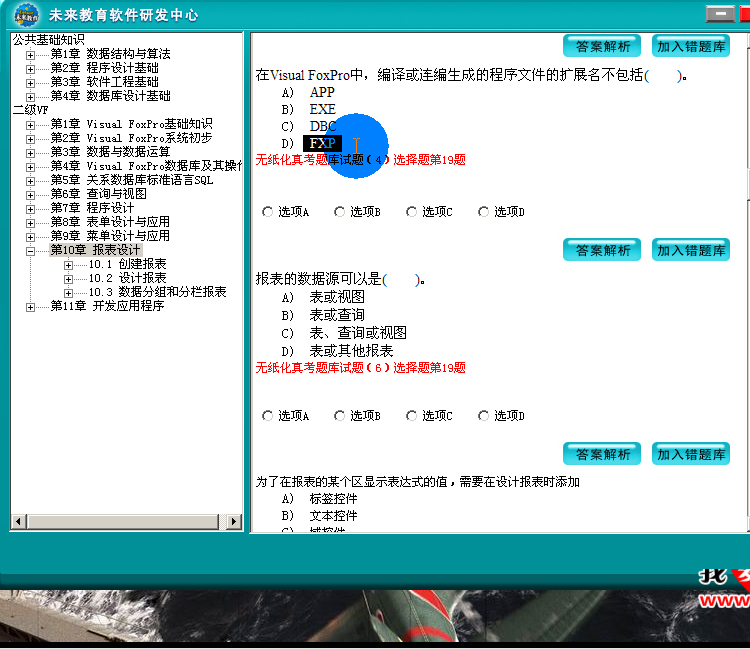Choose 选项B for 报表的数据源 question
The height and width of the screenshot is (649, 750).
point(339,416)
